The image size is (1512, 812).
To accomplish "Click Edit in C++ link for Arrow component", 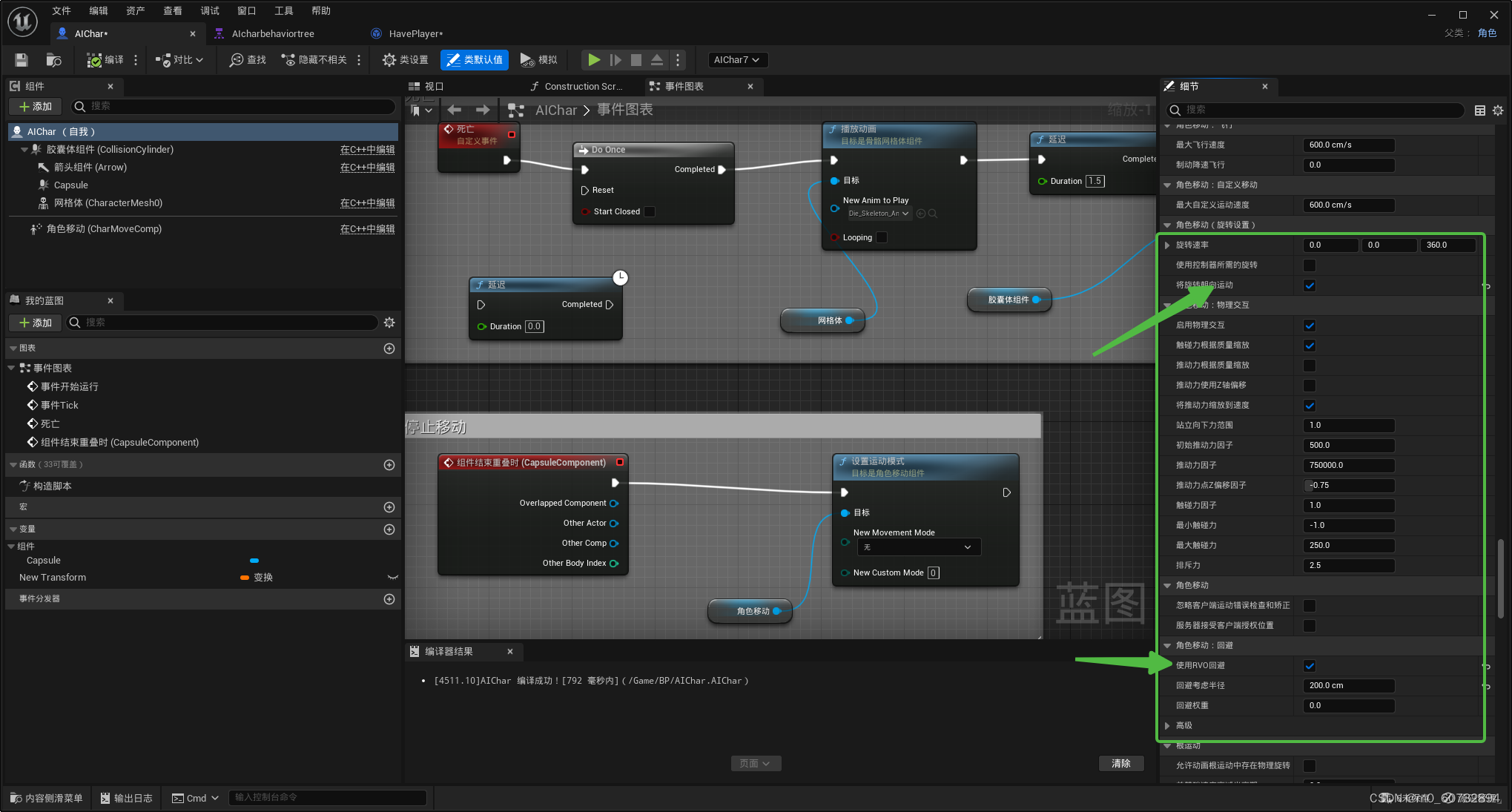I will point(367,168).
